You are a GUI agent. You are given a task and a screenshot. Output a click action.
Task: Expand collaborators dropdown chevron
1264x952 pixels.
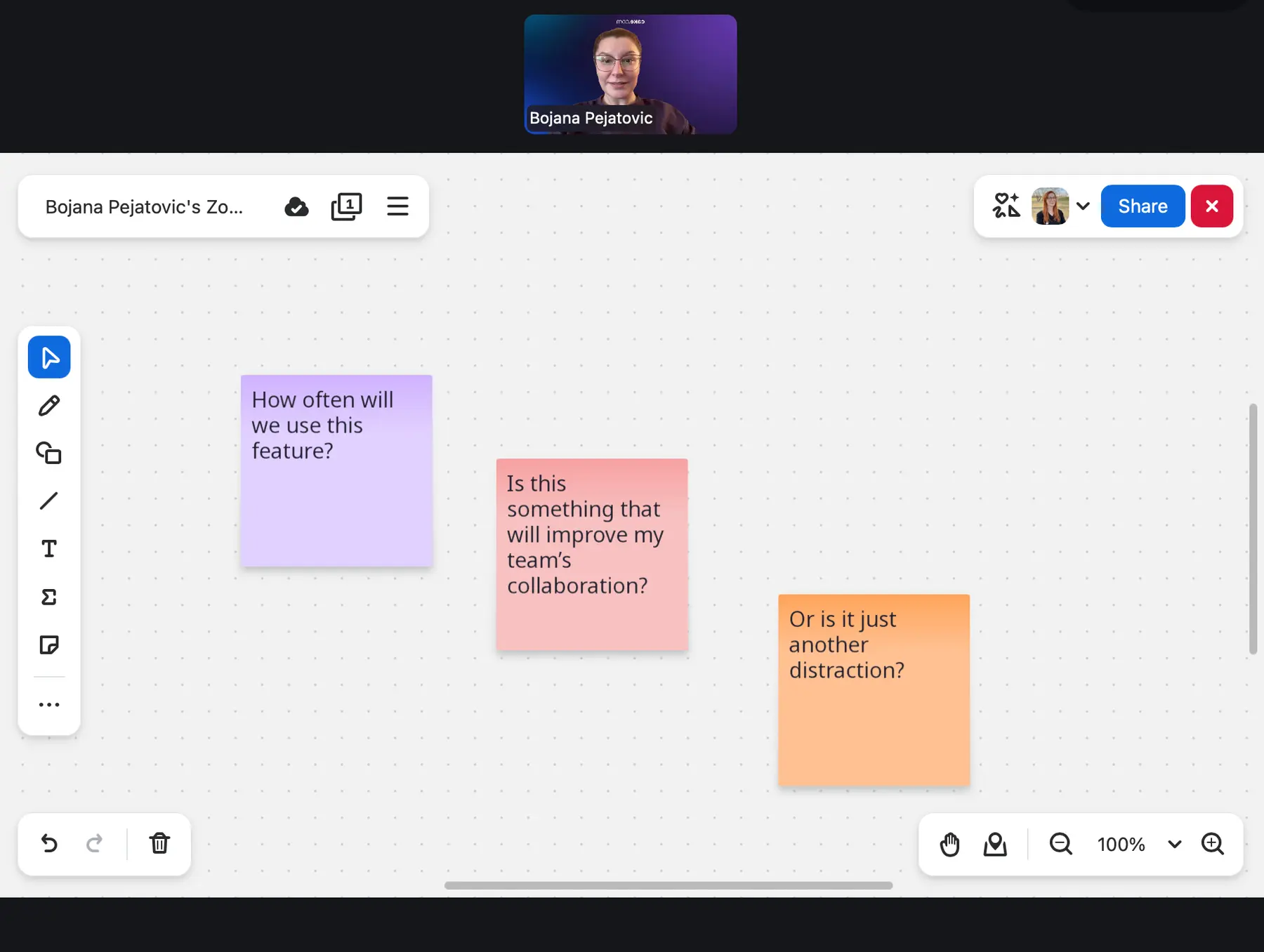point(1083,206)
